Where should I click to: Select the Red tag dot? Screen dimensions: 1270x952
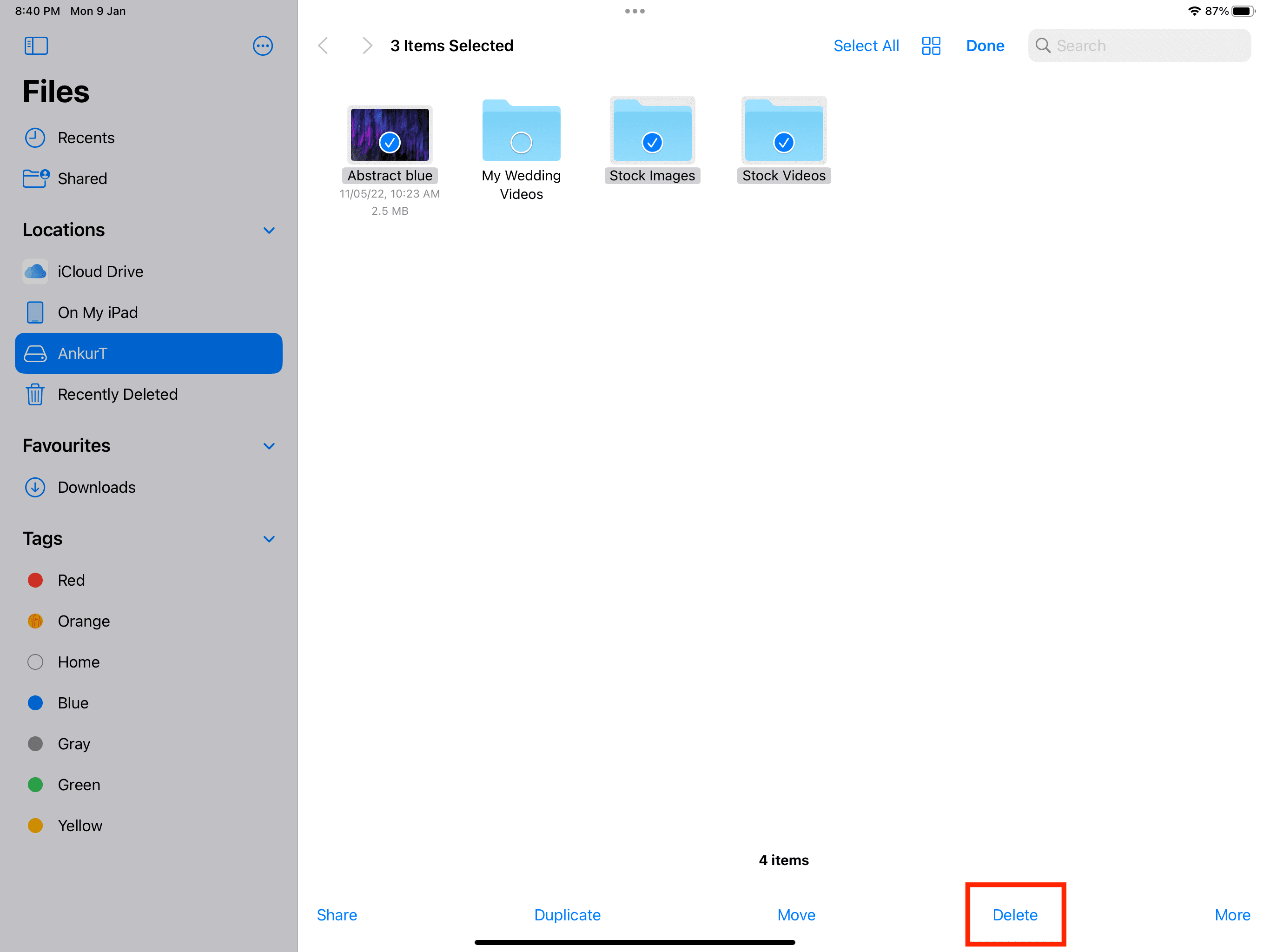35,580
